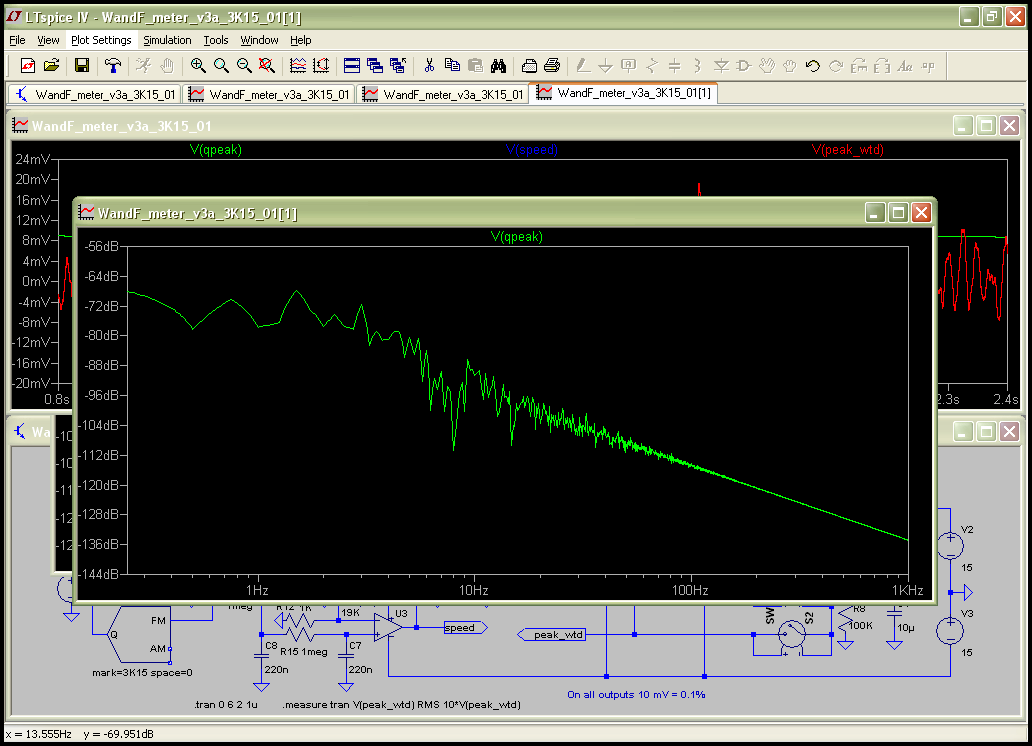The width and height of the screenshot is (1032, 746).
Task: Click the Print icon in toolbar
Action: (551, 66)
